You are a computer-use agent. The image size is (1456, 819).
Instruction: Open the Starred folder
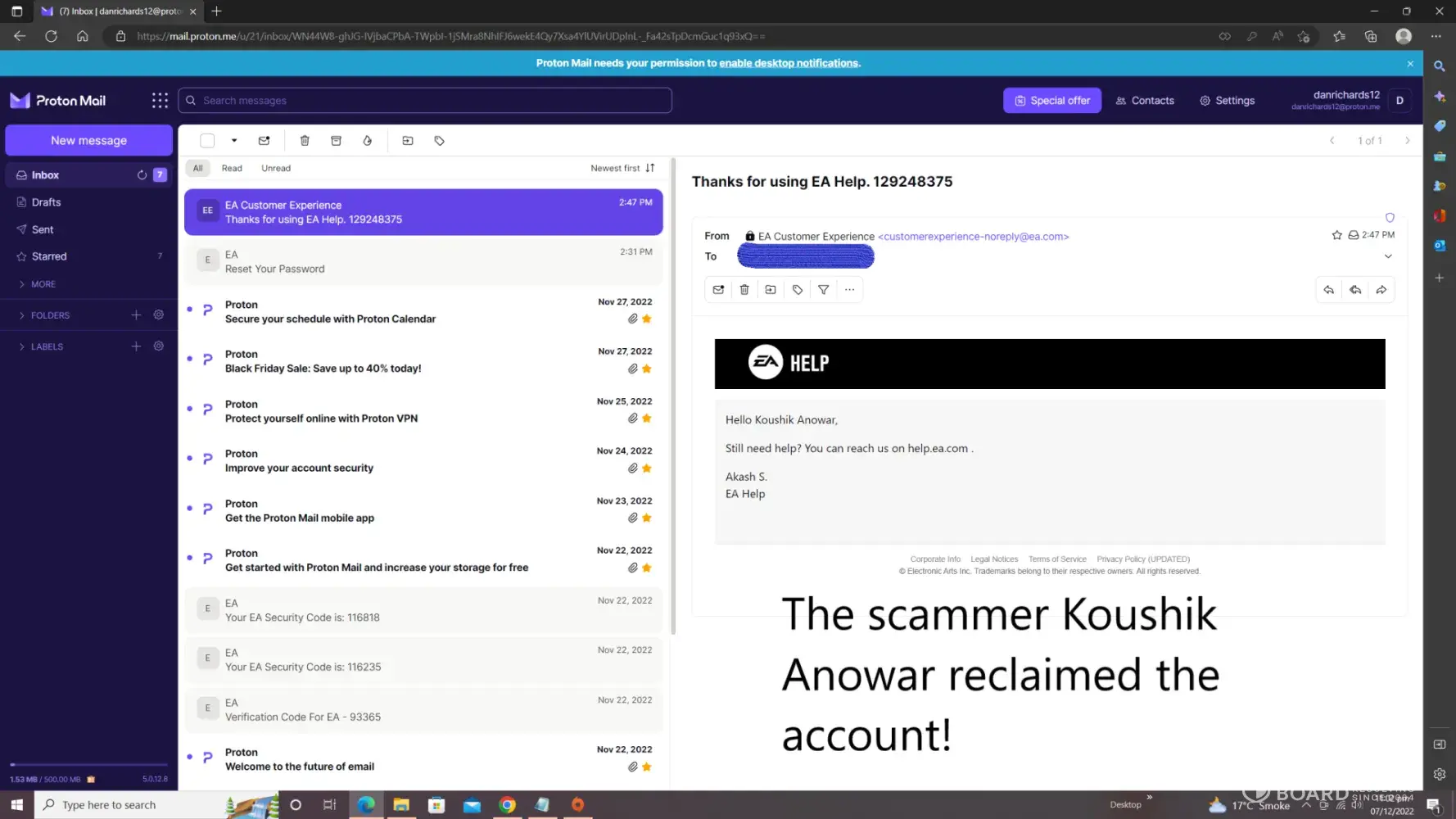point(88,256)
